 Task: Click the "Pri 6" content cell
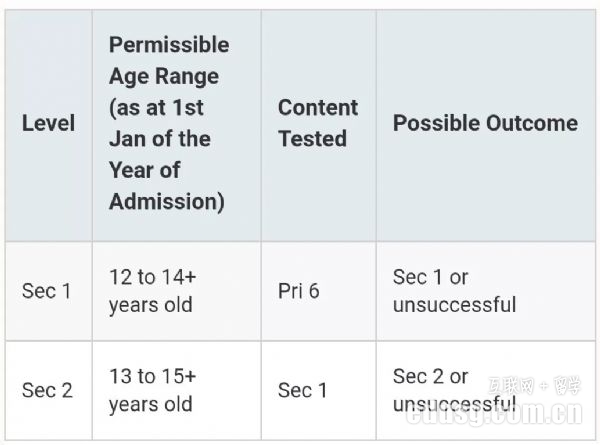pyautogui.click(x=298, y=291)
